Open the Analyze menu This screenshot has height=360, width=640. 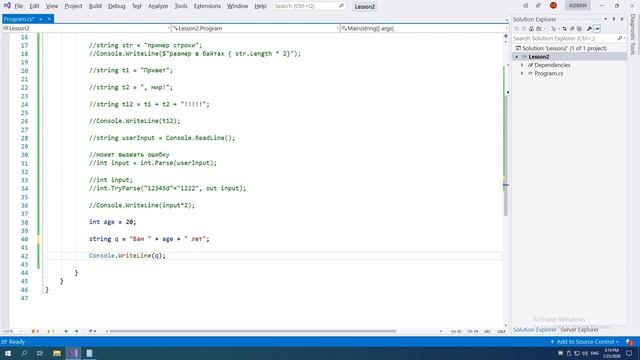[158, 6]
